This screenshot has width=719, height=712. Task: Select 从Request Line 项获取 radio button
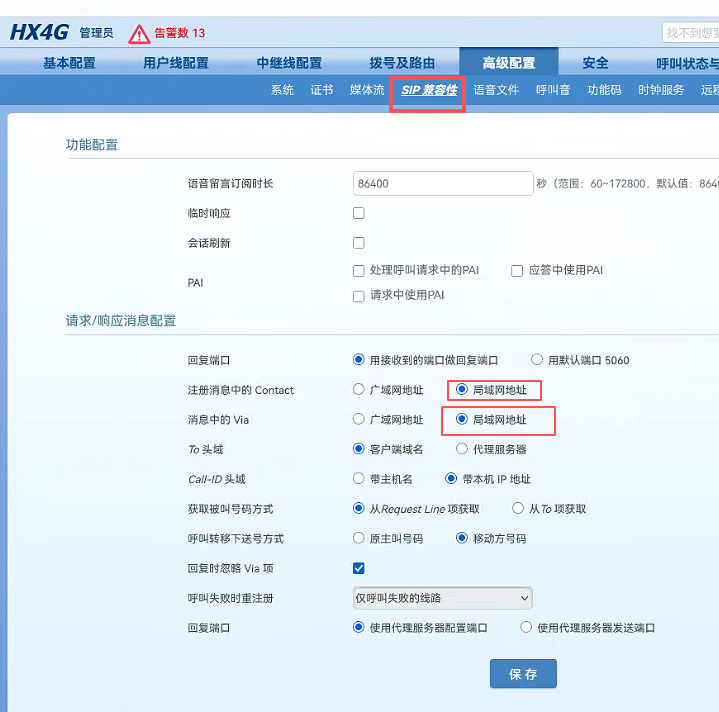[x=359, y=508]
